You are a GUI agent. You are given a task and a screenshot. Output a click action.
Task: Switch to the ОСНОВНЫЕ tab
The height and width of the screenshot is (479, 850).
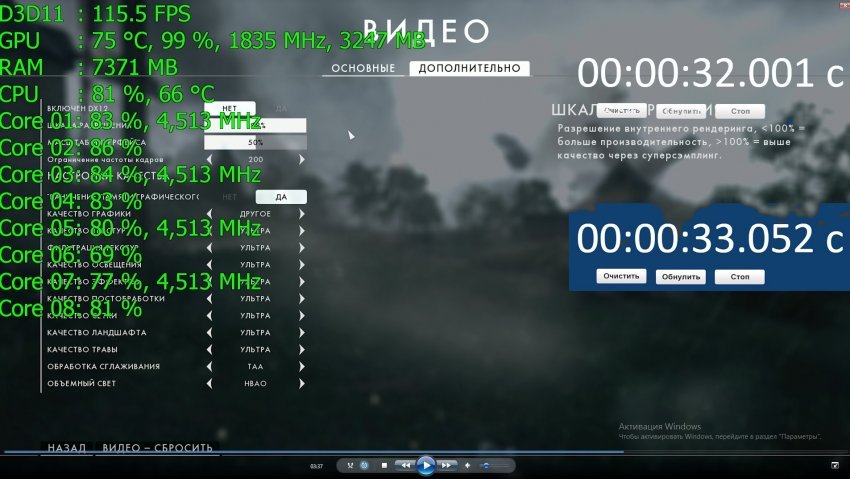(363, 68)
